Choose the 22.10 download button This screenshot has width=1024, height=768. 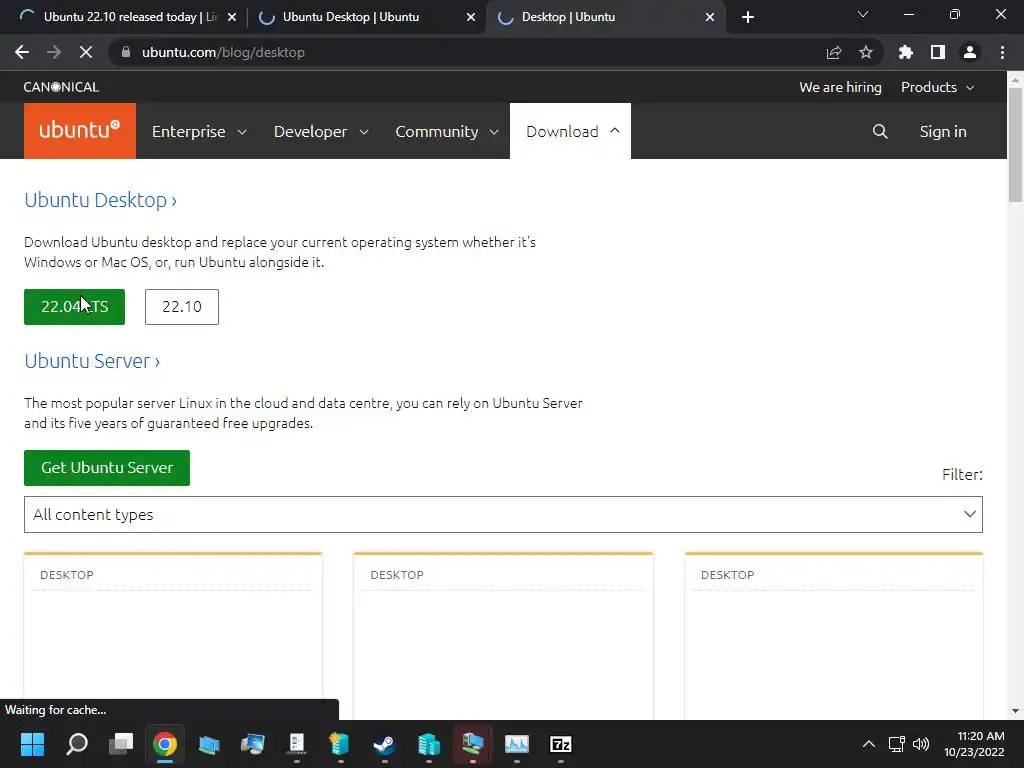pyautogui.click(x=182, y=306)
